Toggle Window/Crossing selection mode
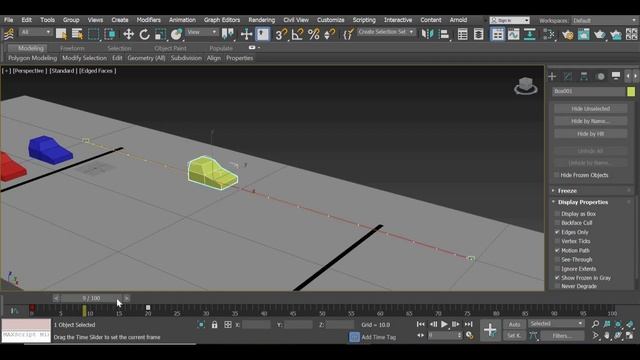640x360 pixels. pyautogui.click(x=110, y=34)
